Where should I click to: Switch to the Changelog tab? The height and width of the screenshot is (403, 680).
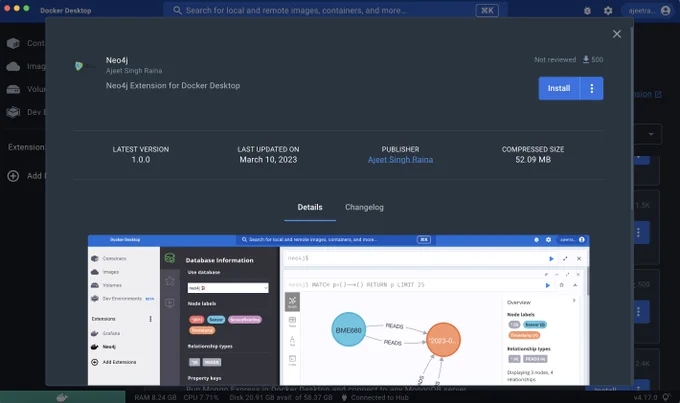[364, 207]
